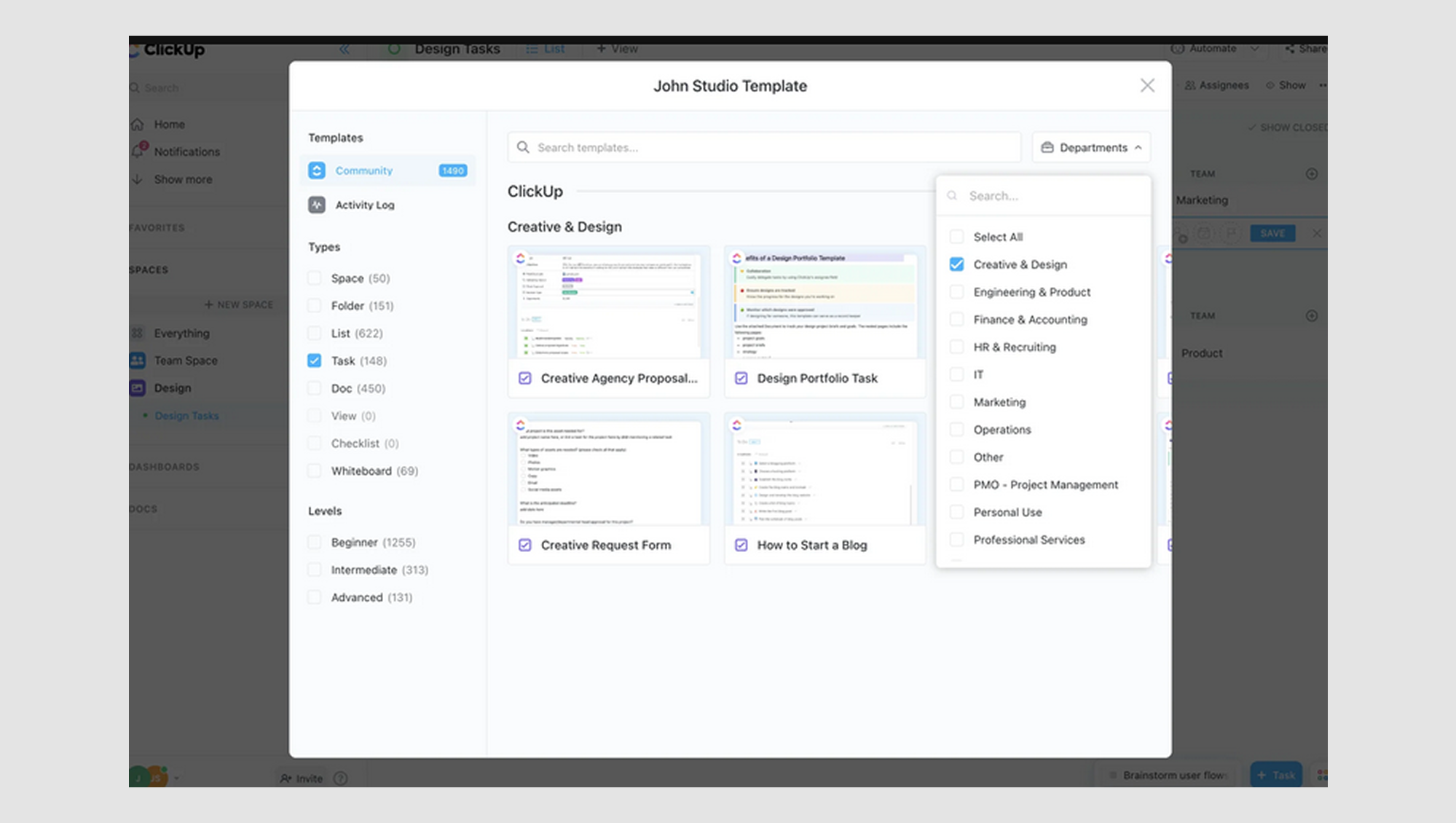Click the Show eye icon
Viewport: 1456px width, 823px height.
click(x=1270, y=85)
